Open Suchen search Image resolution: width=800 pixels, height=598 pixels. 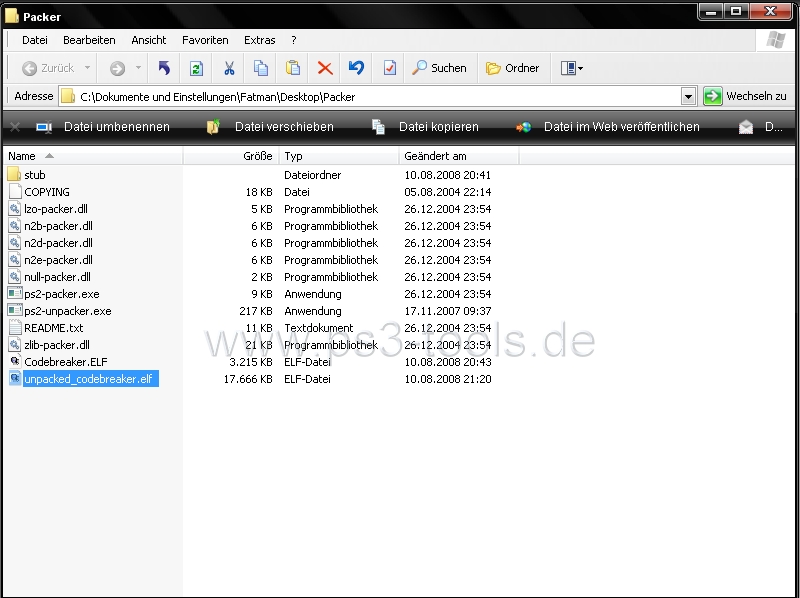439,68
